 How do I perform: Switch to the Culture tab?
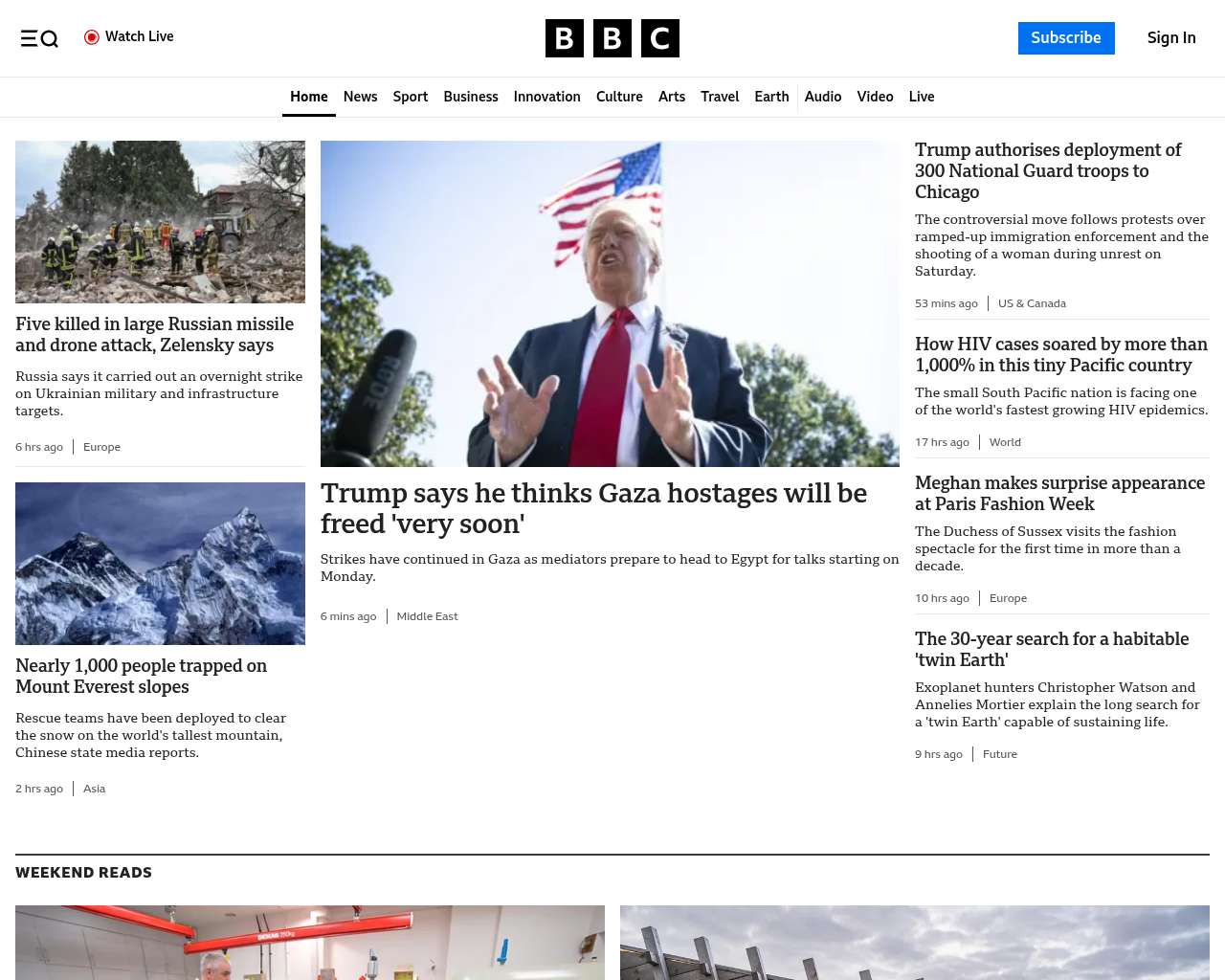[x=619, y=97]
